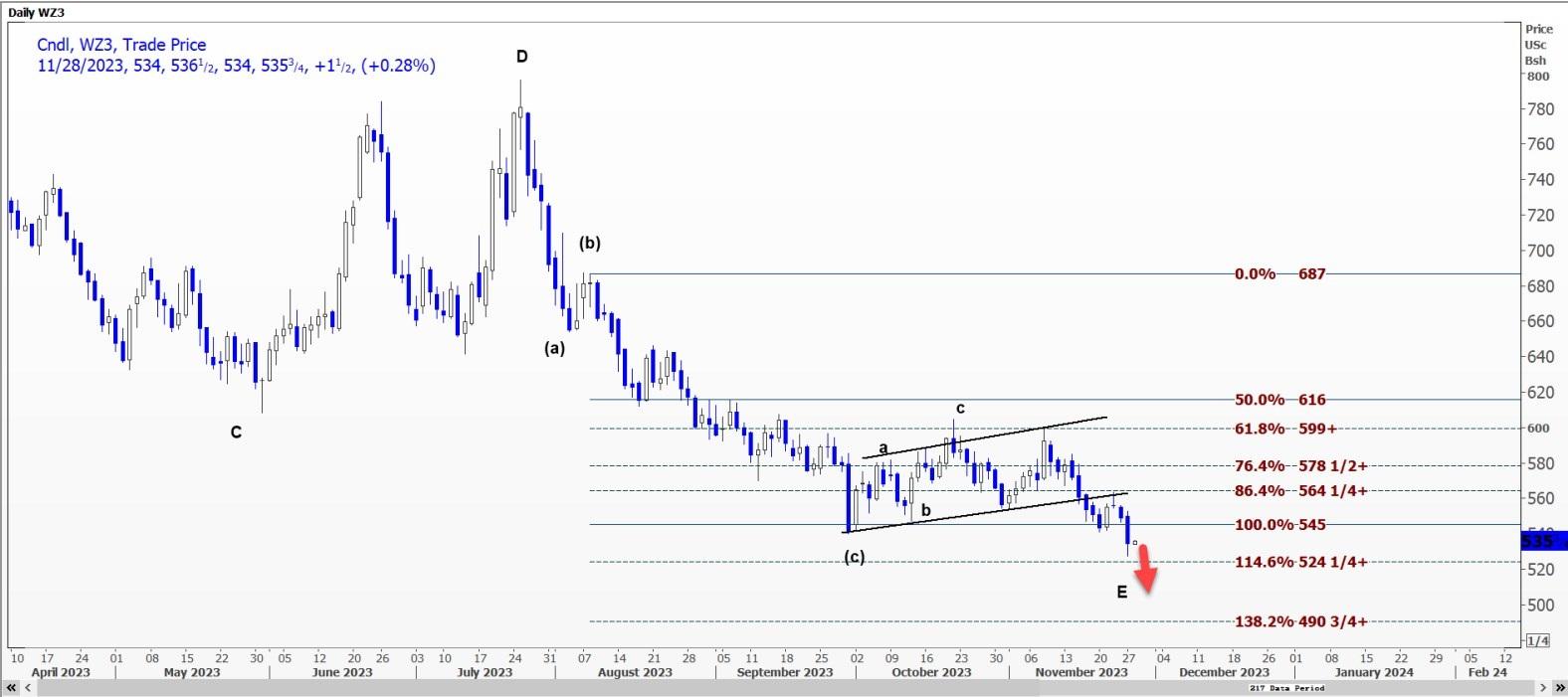Select the lower black channel trendline
The image size is (1568, 697).
985,512
